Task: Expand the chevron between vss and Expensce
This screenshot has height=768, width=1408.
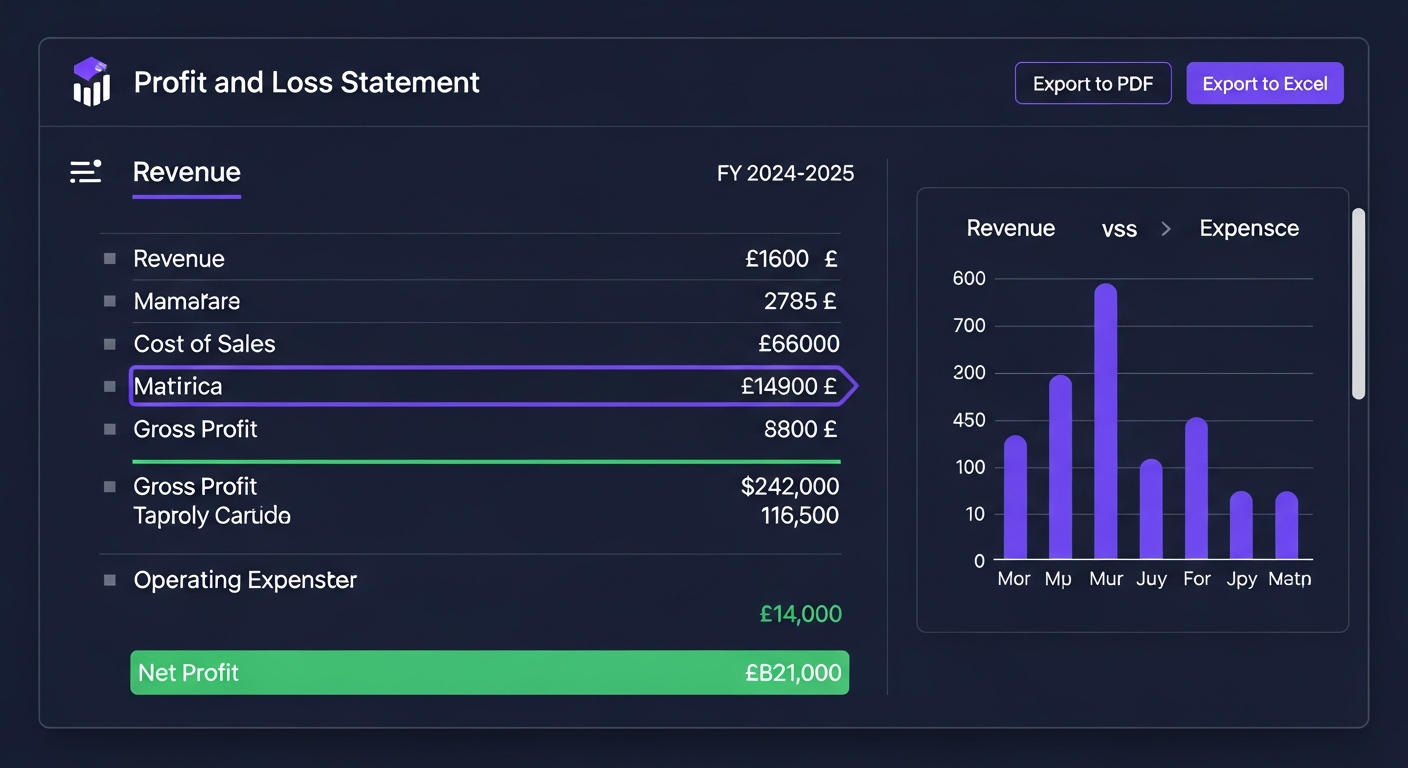Action: coord(1165,228)
